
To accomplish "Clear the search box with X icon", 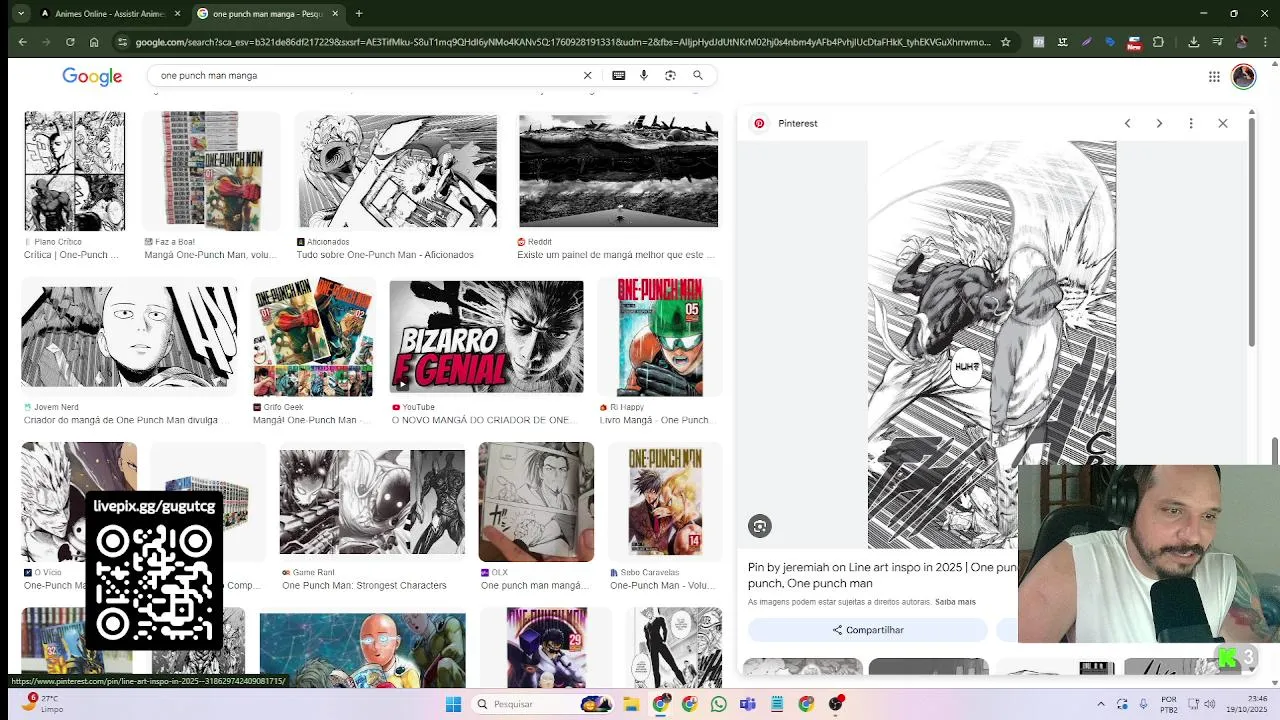I will 588,75.
